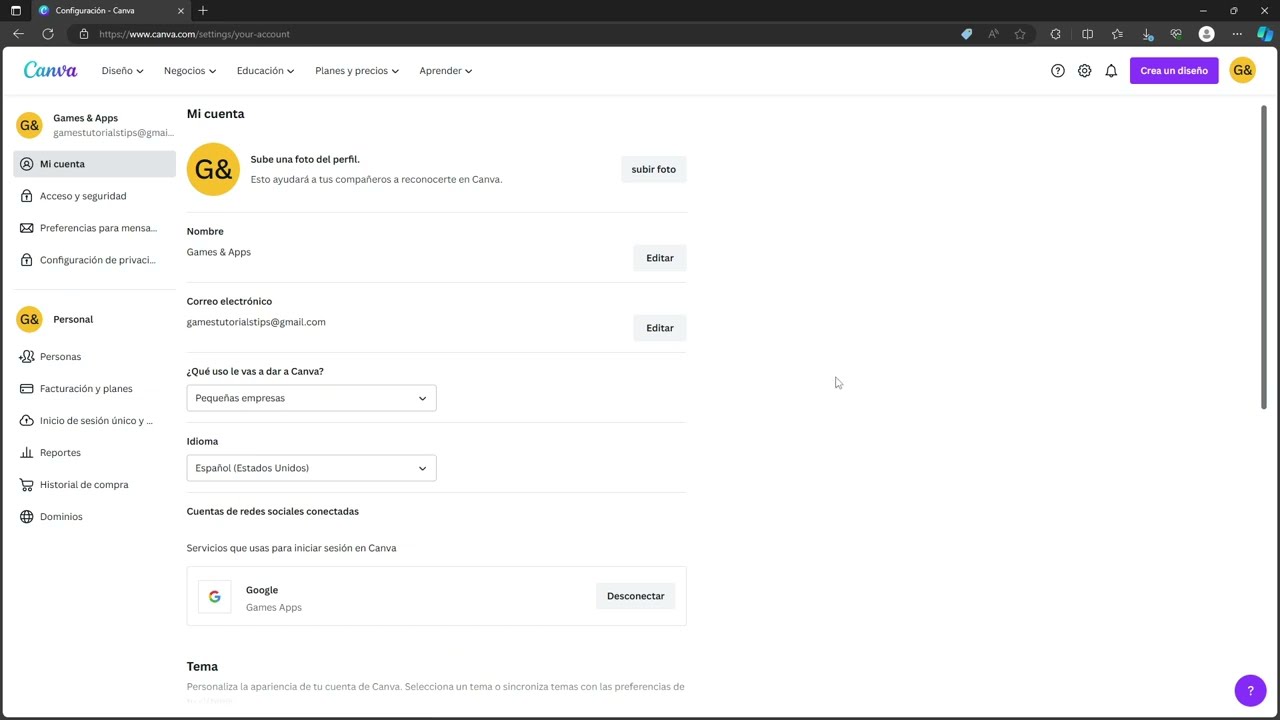
Task: Click Desconectar for Google account
Action: coord(636,596)
